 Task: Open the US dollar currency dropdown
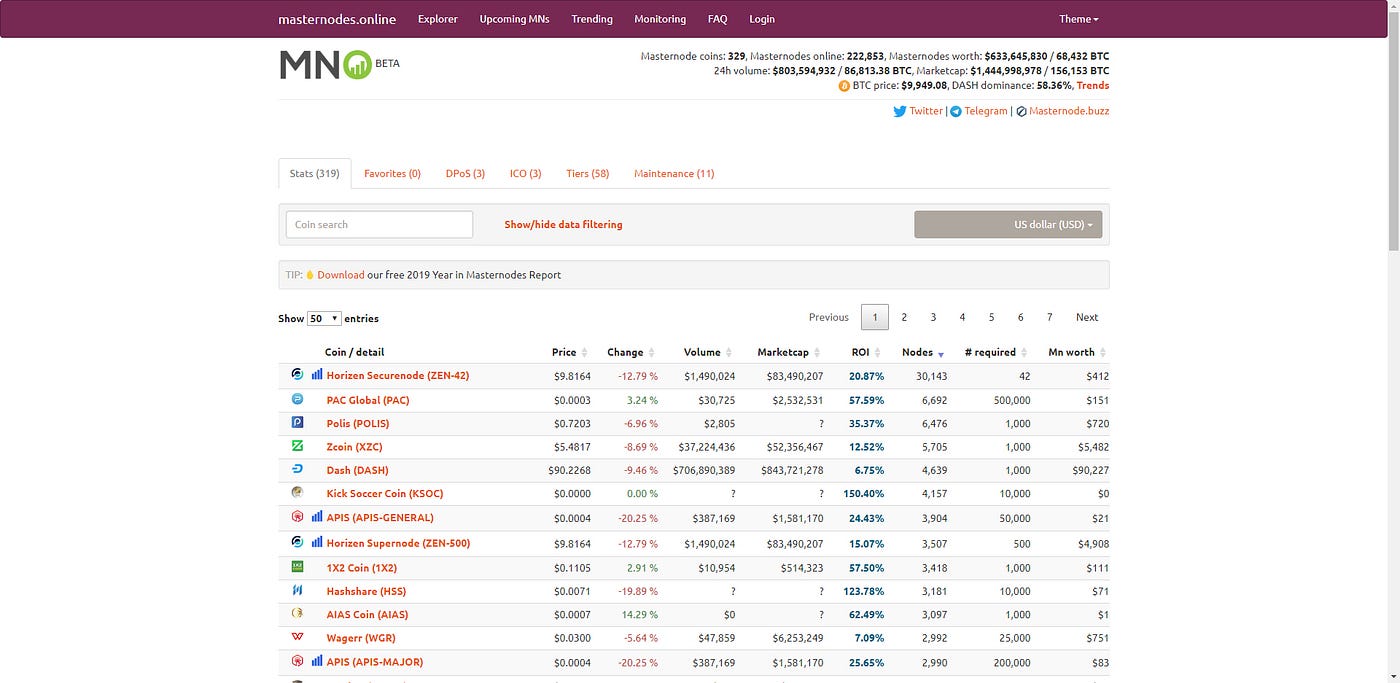[x=1008, y=224]
